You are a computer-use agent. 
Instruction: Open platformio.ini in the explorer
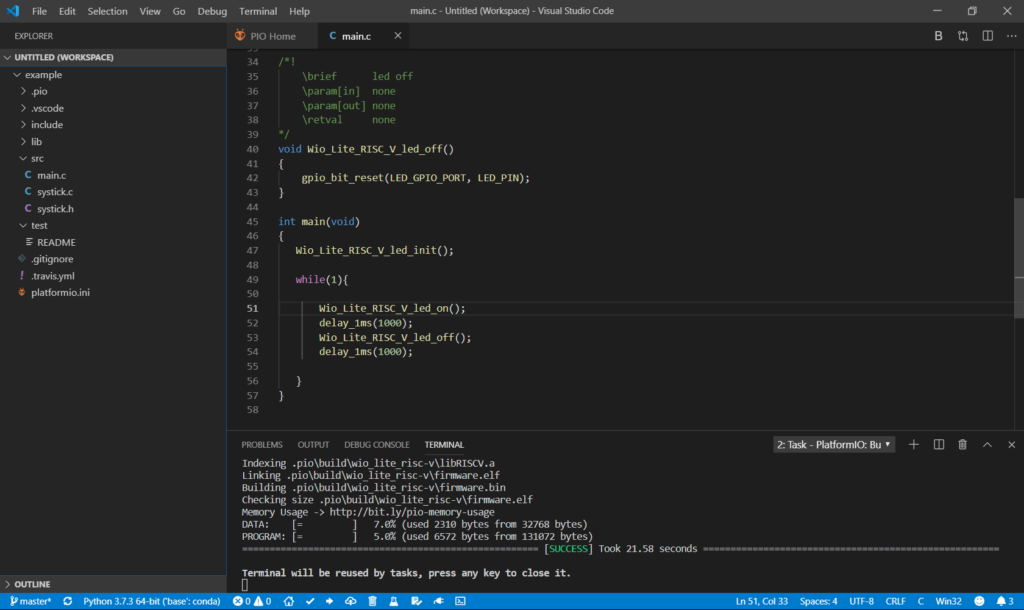60,293
